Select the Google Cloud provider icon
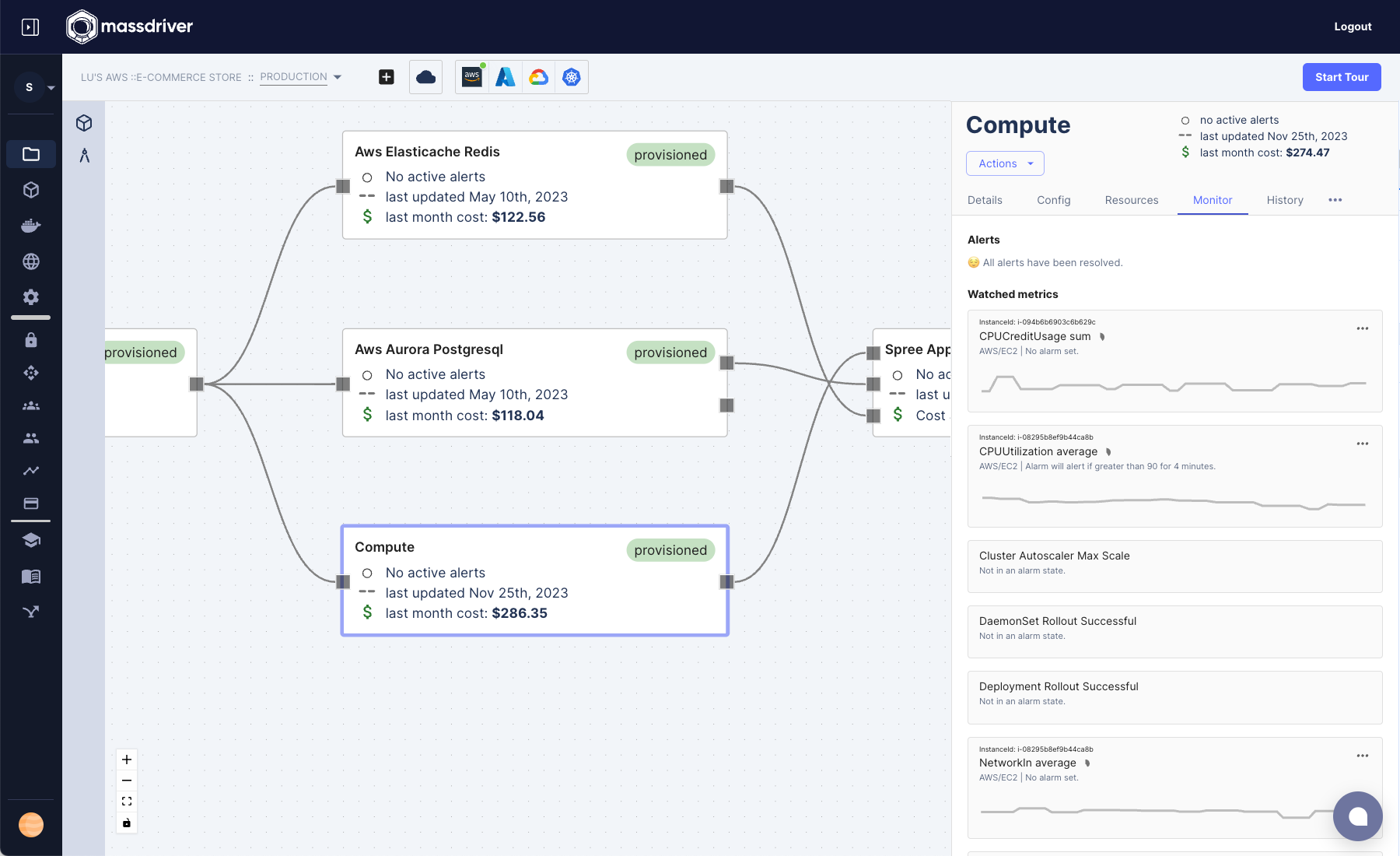The height and width of the screenshot is (856, 1400). pos(538,77)
